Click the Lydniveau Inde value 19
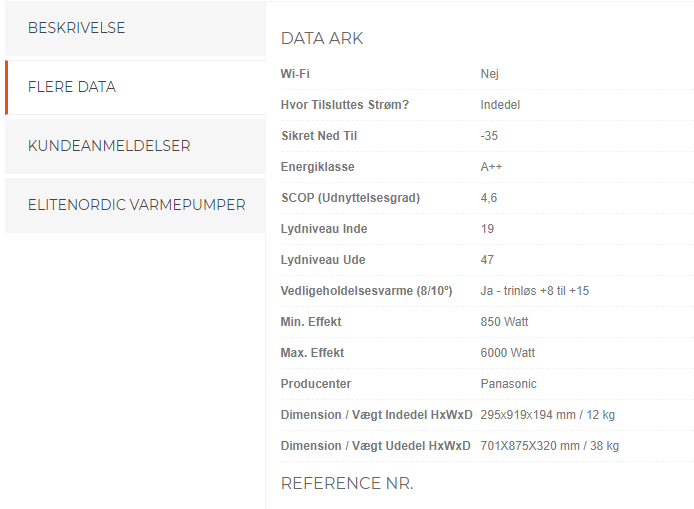 click(x=487, y=229)
